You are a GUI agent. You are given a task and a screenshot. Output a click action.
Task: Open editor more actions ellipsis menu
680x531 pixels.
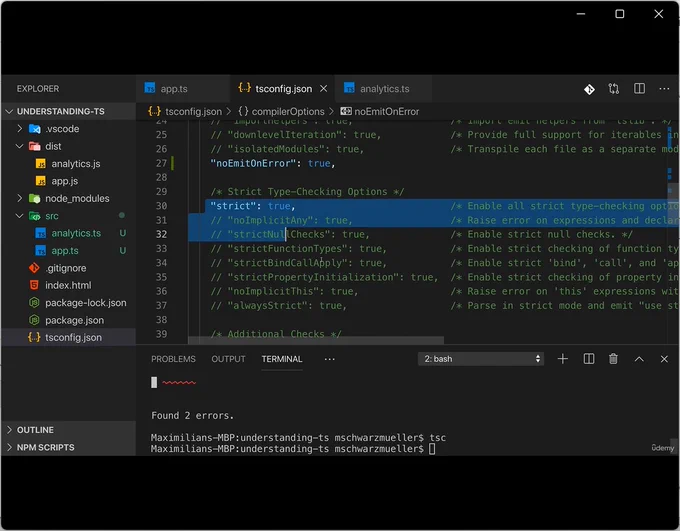(x=664, y=88)
